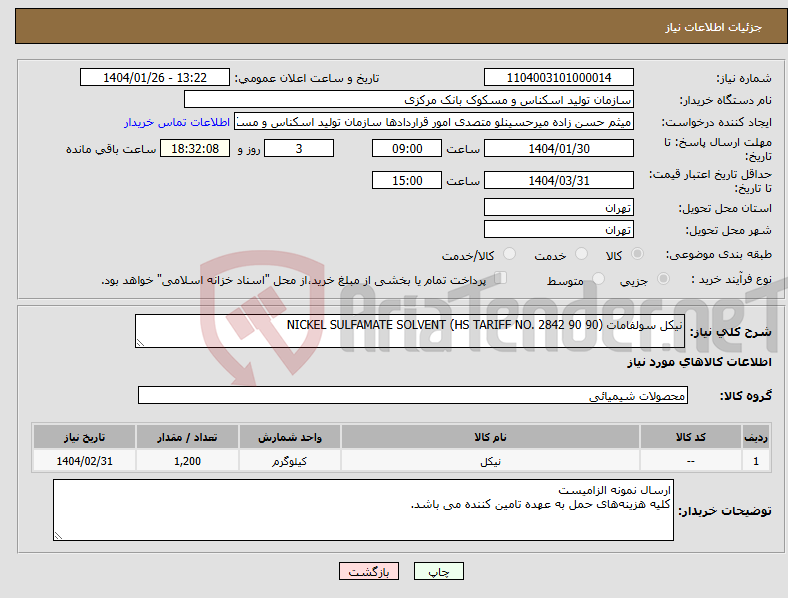Select the کالا/خدمت radio button
This screenshot has width=788, height=598.
[510, 254]
